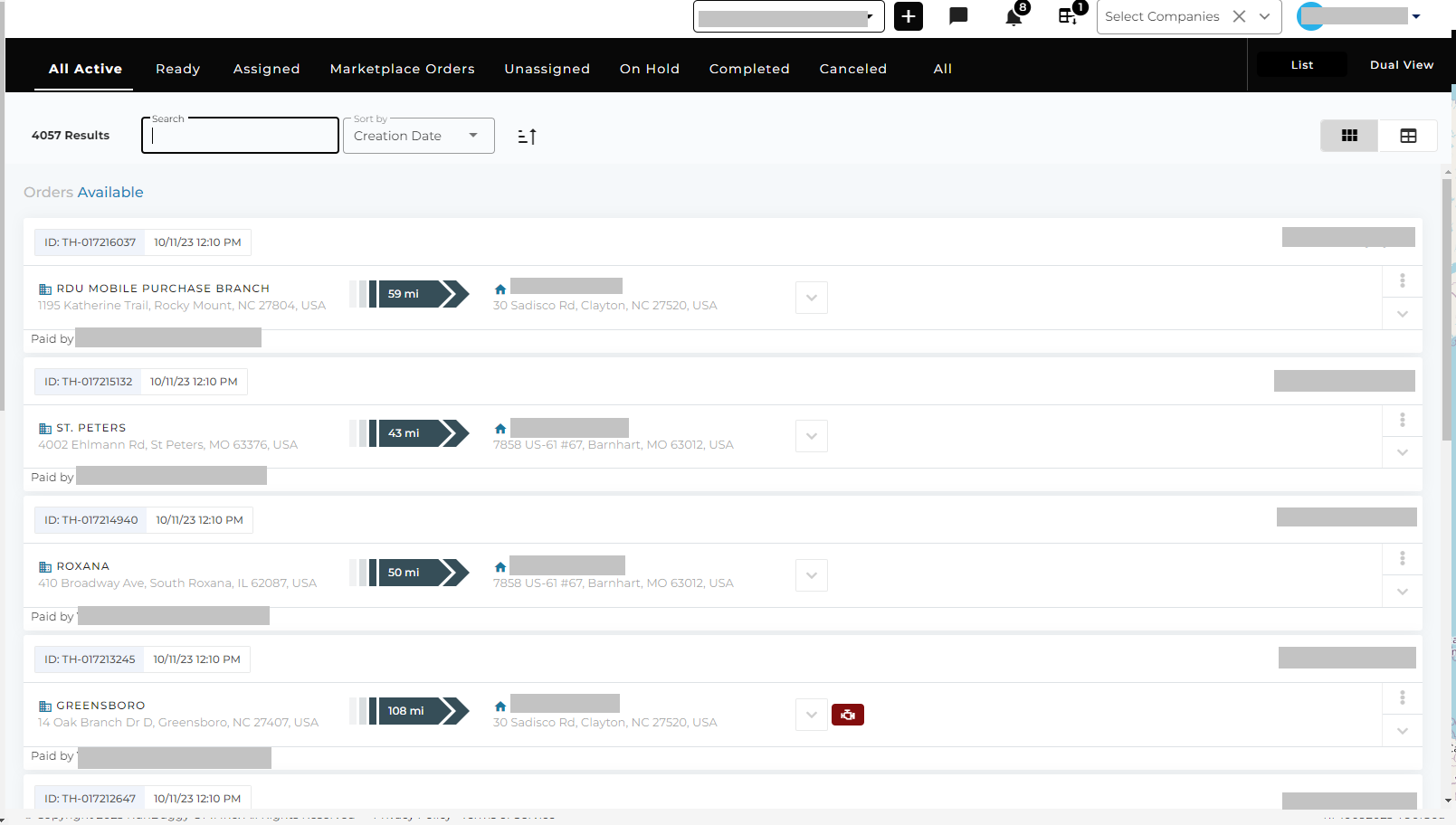The image size is (1456, 825).
Task: Open the All orders tab
Action: point(943,69)
